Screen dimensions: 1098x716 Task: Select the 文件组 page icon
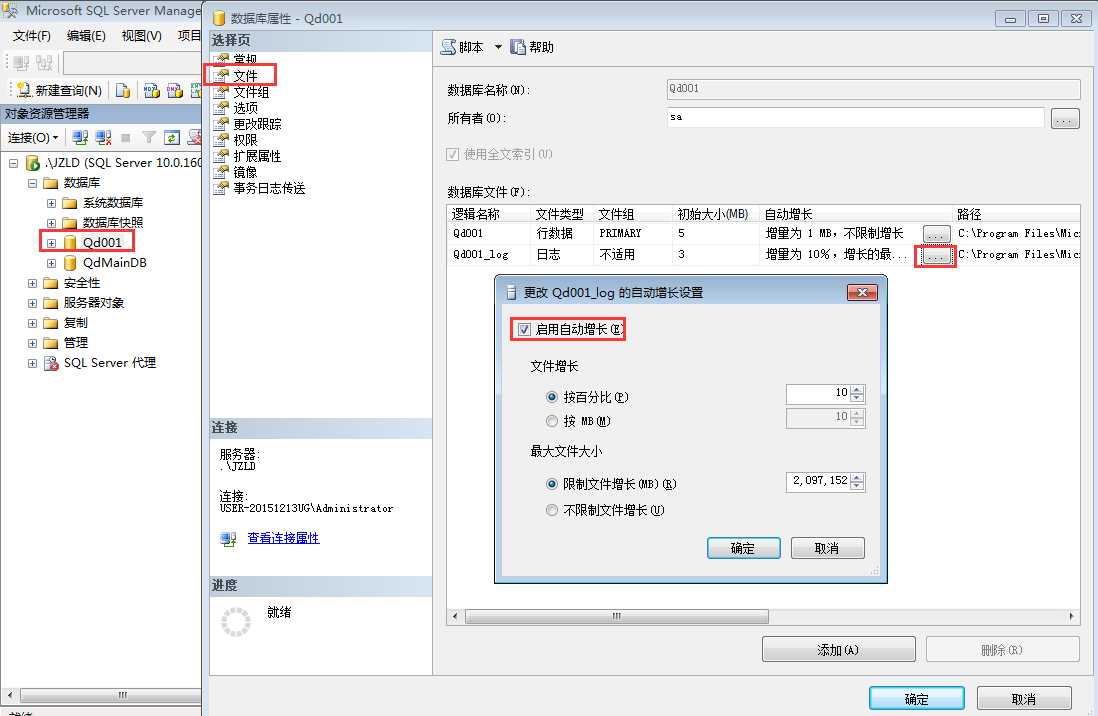[221, 91]
